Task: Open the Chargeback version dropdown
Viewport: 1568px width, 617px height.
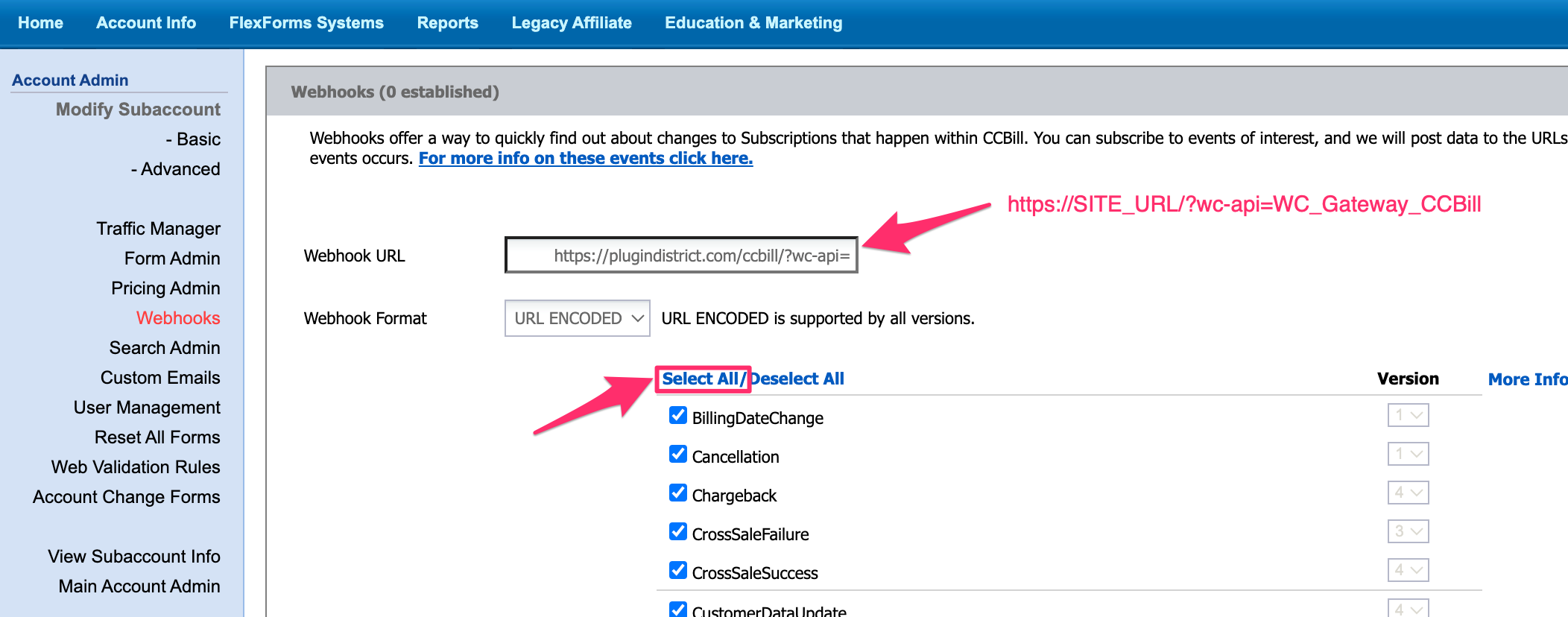Action: tap(1408, 493)
